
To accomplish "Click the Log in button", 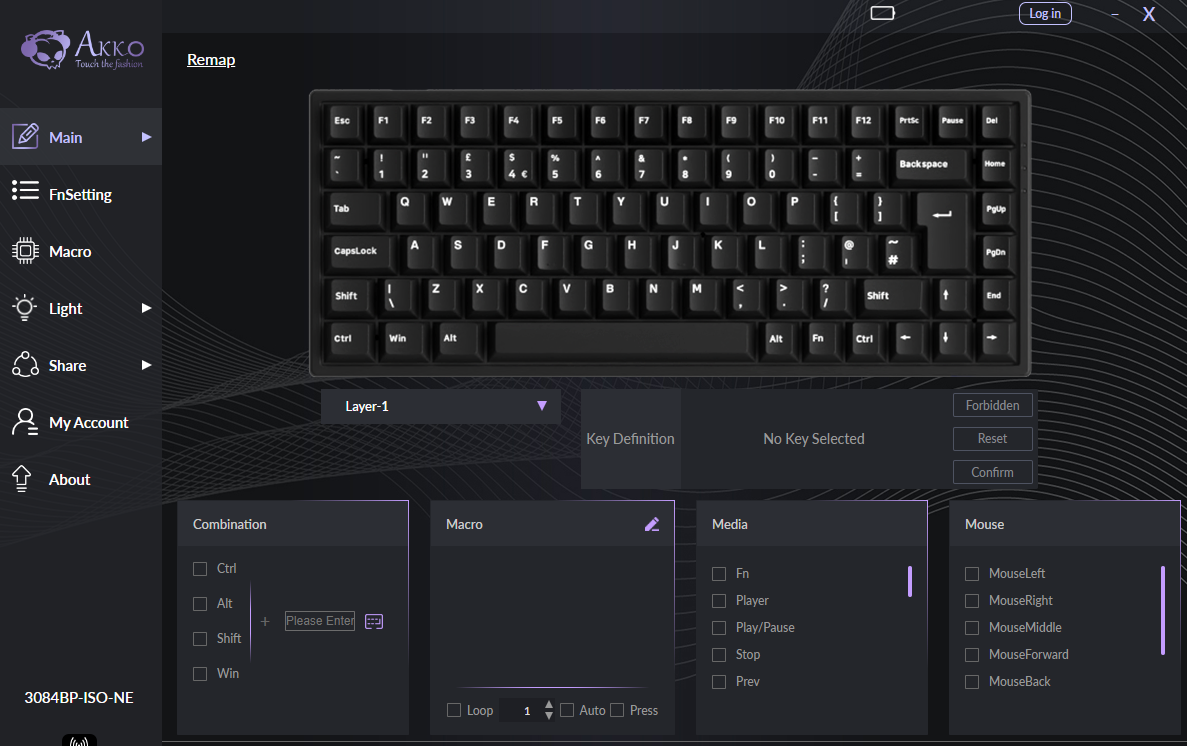I will [1045, 14].
